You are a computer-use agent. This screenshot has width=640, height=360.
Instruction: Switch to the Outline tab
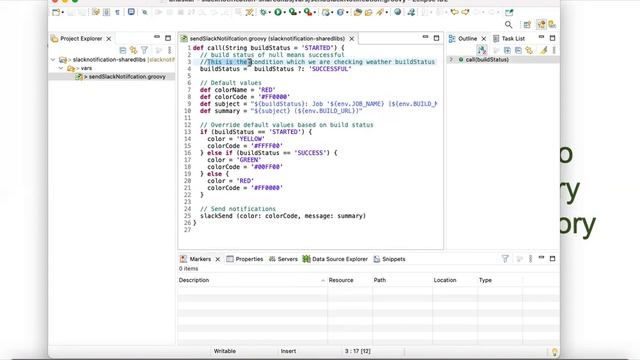467,38
